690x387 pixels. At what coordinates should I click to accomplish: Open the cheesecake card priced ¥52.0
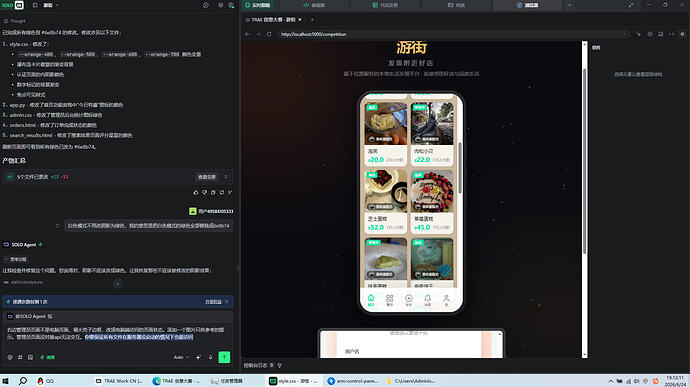pos(385,202)
